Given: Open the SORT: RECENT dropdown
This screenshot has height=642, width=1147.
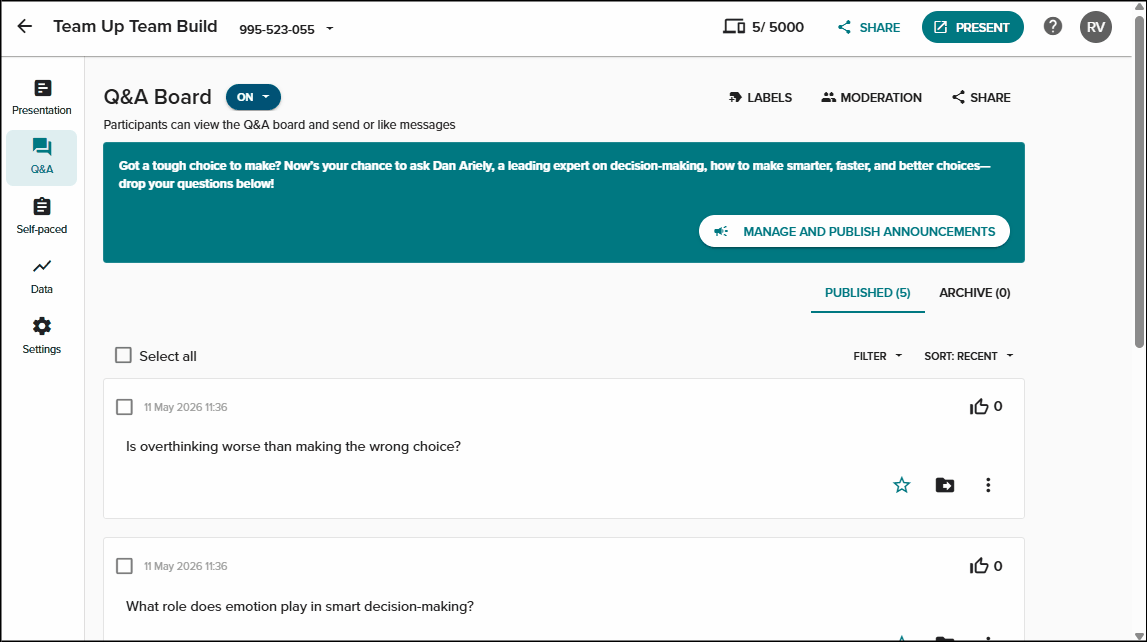Looking at the screenshot, I should pyautogui.click(x=969, y=356).
